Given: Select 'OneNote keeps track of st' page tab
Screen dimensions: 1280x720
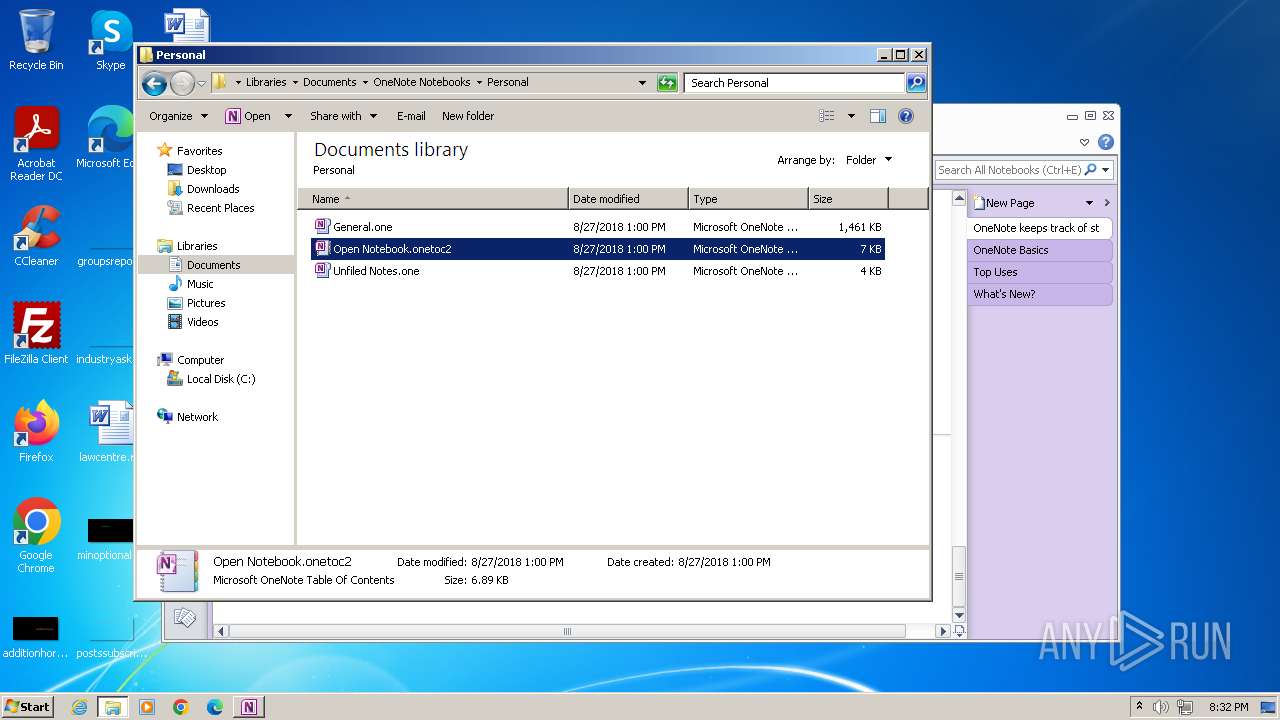Looking at the screenshot, I should pos(1040,228).
